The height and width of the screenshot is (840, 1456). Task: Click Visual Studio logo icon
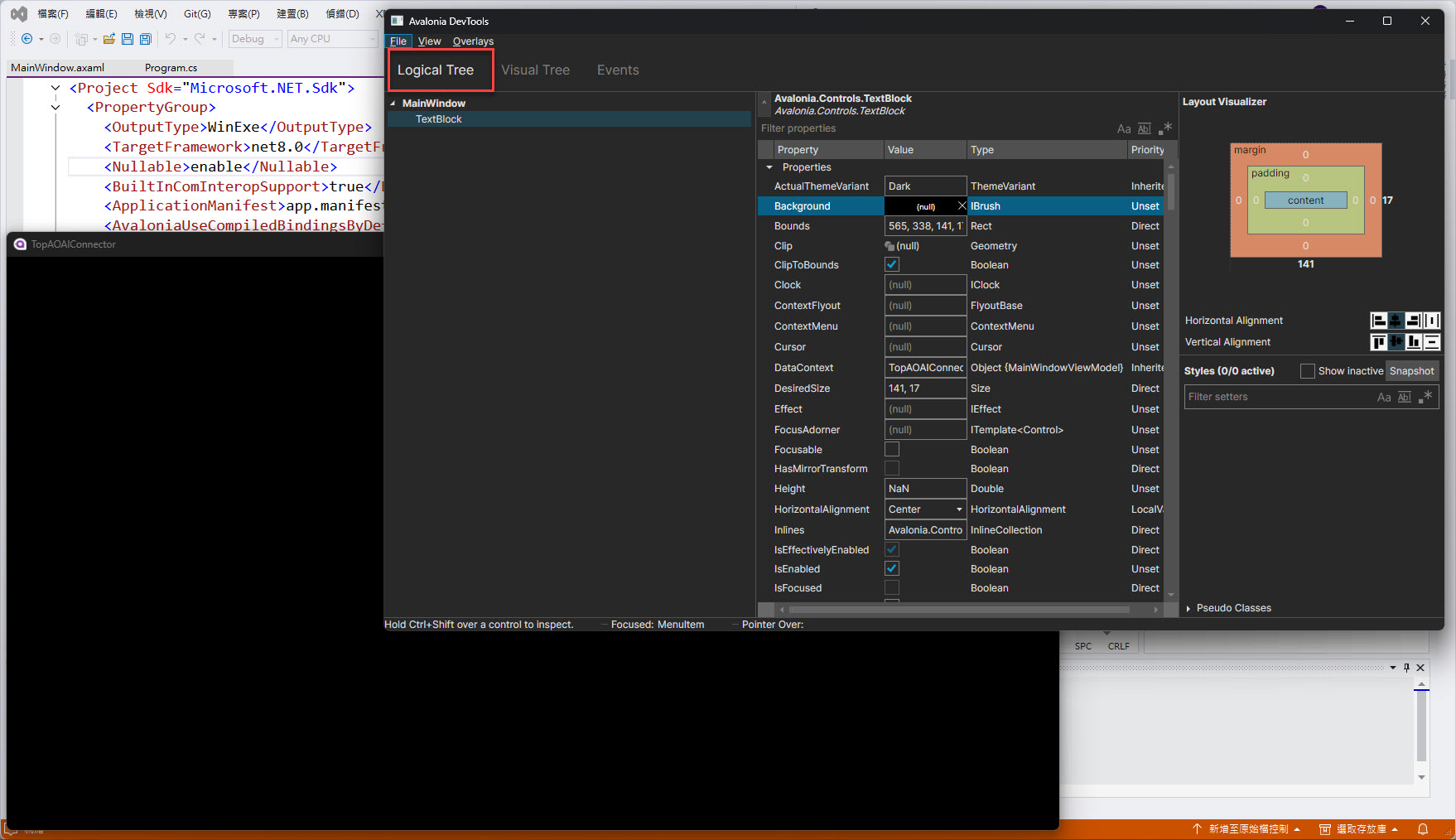(18, 14)
